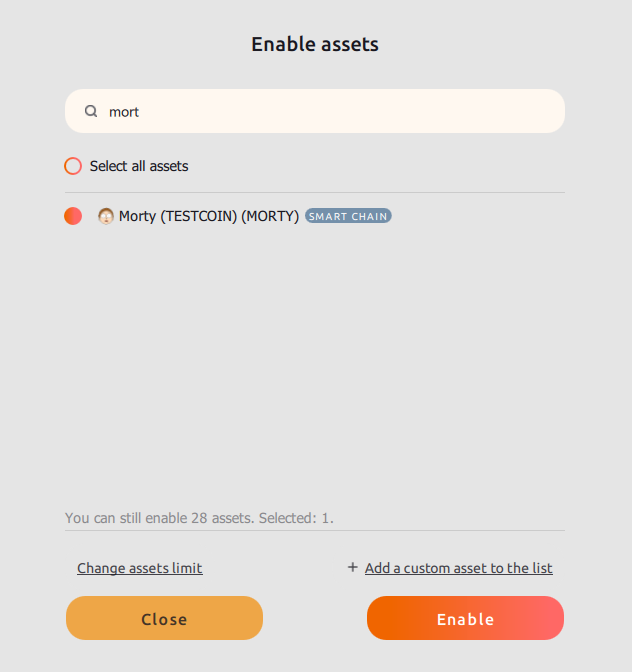
Task: Open the Add a custom asset to the list link
Action: pyautogui.click(x=458, y=568)
